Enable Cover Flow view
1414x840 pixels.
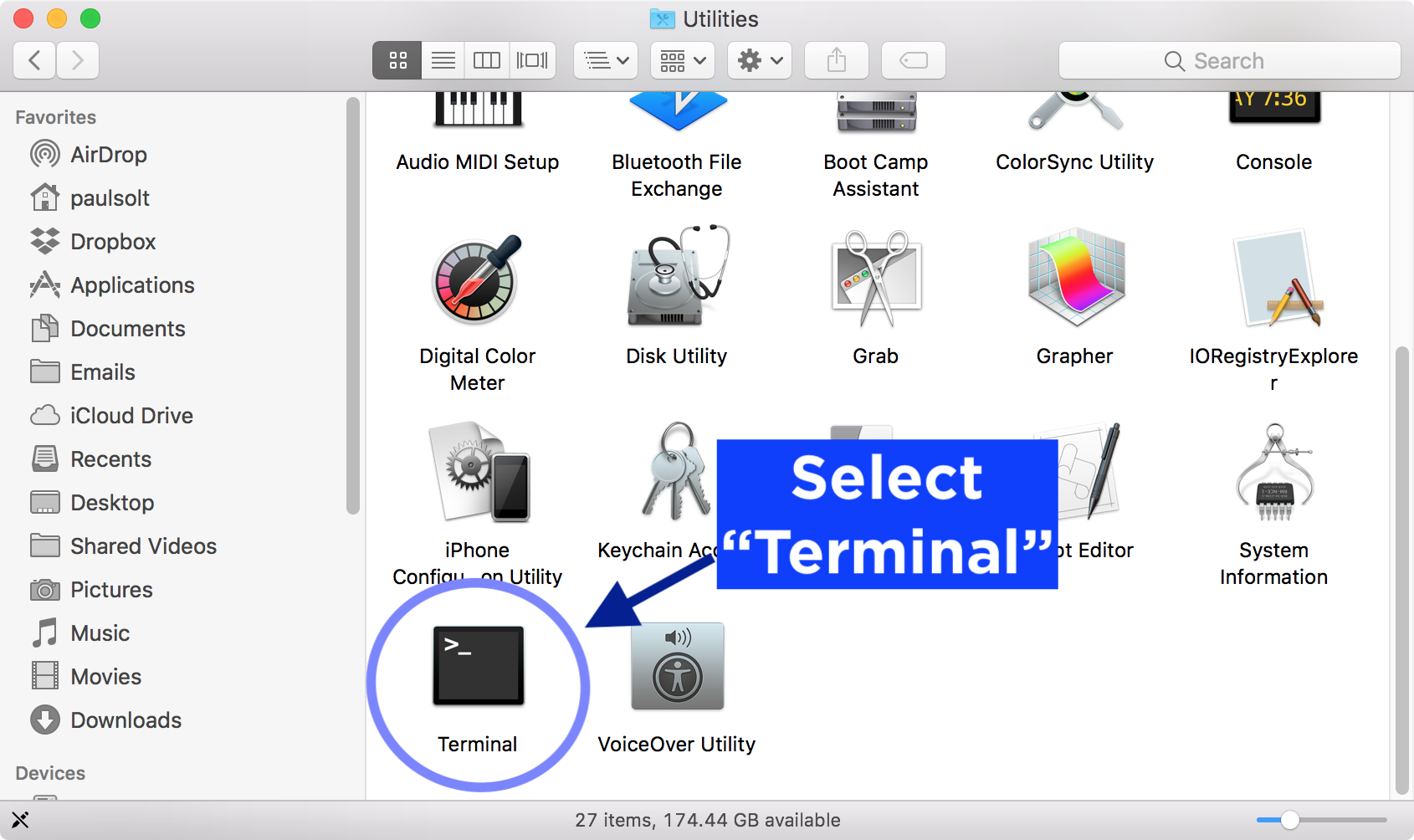532,59
